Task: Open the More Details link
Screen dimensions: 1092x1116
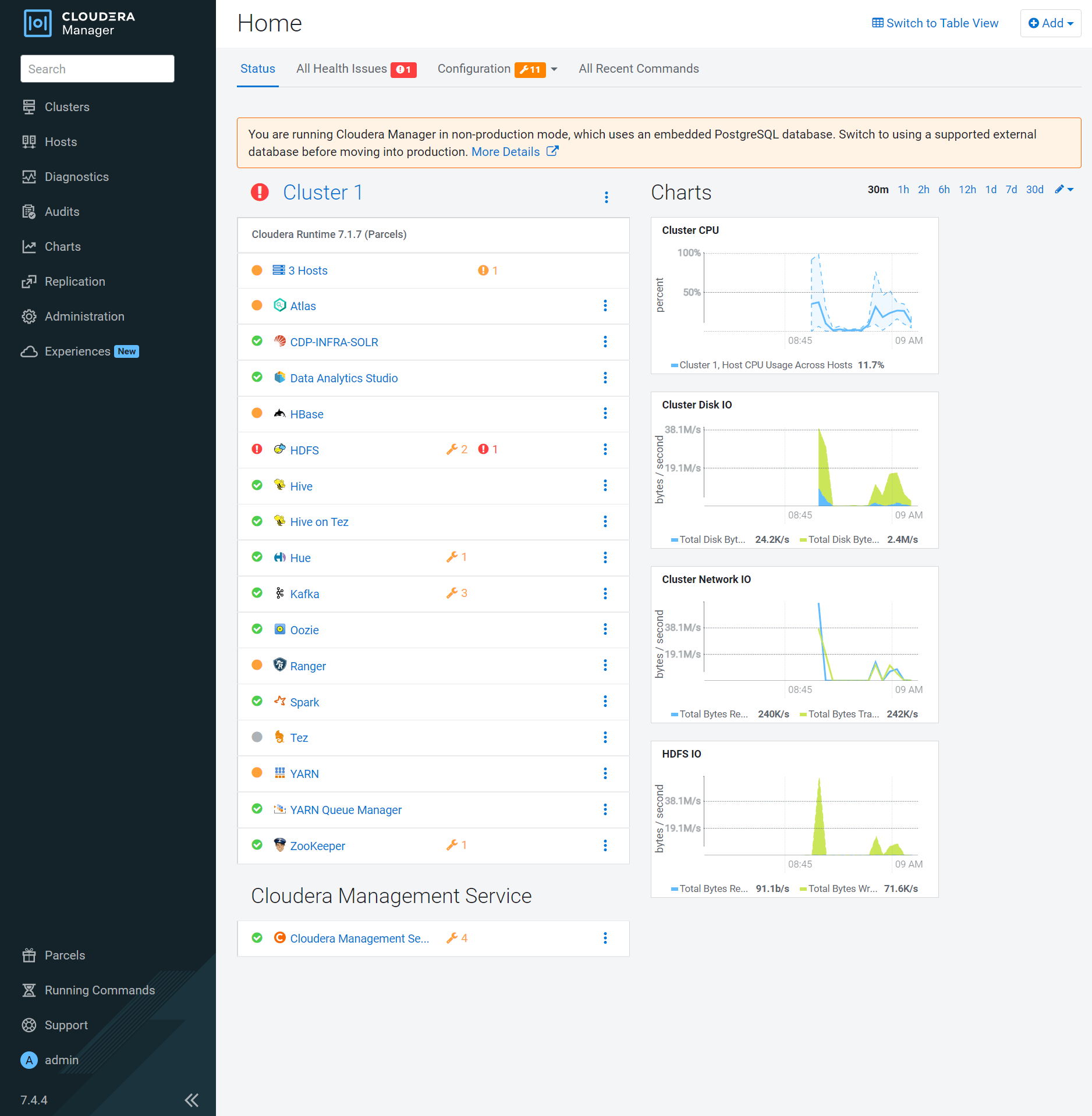Action: click(515, 152)
